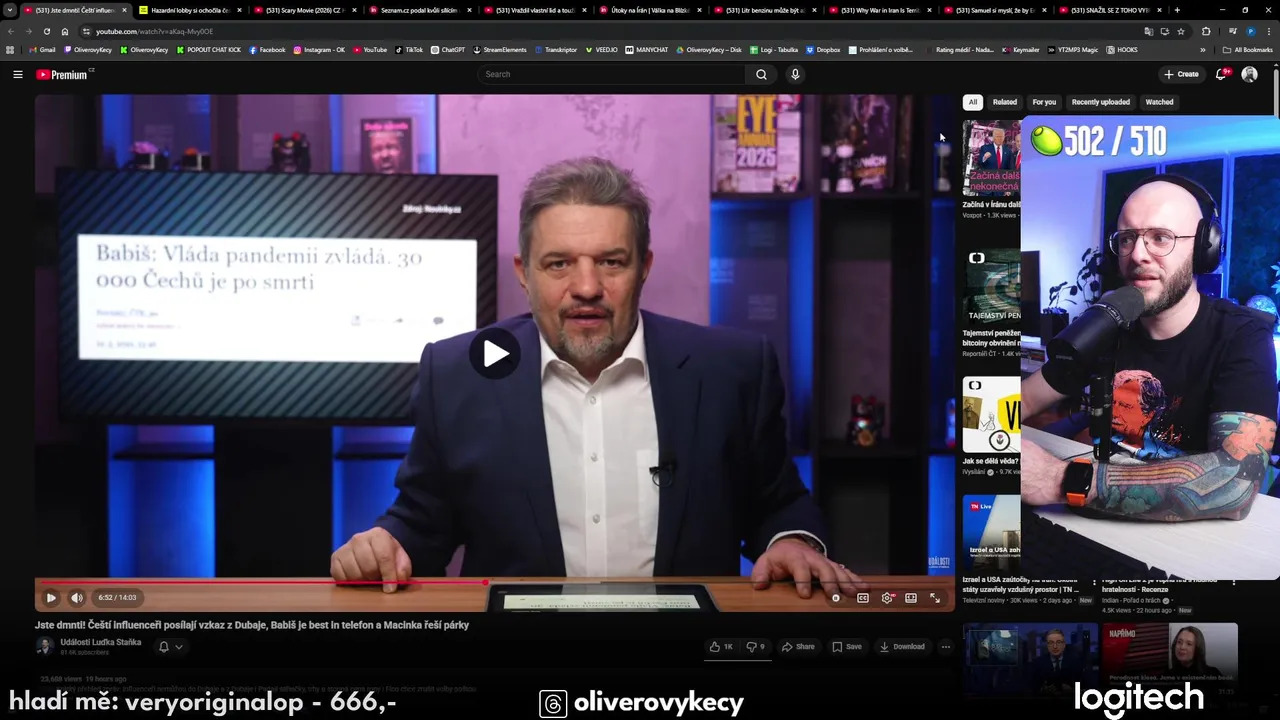
Task: Click the search magnifier button
Action: click(x=761, y=74)
